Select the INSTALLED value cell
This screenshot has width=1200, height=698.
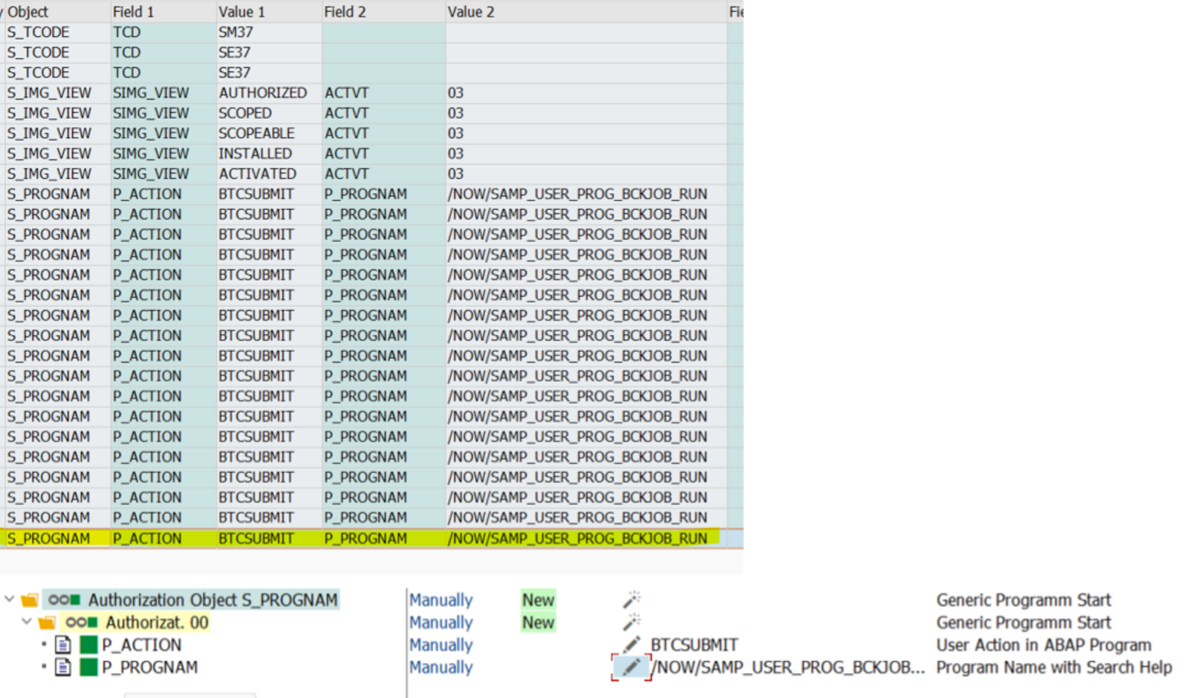[269, 153]
